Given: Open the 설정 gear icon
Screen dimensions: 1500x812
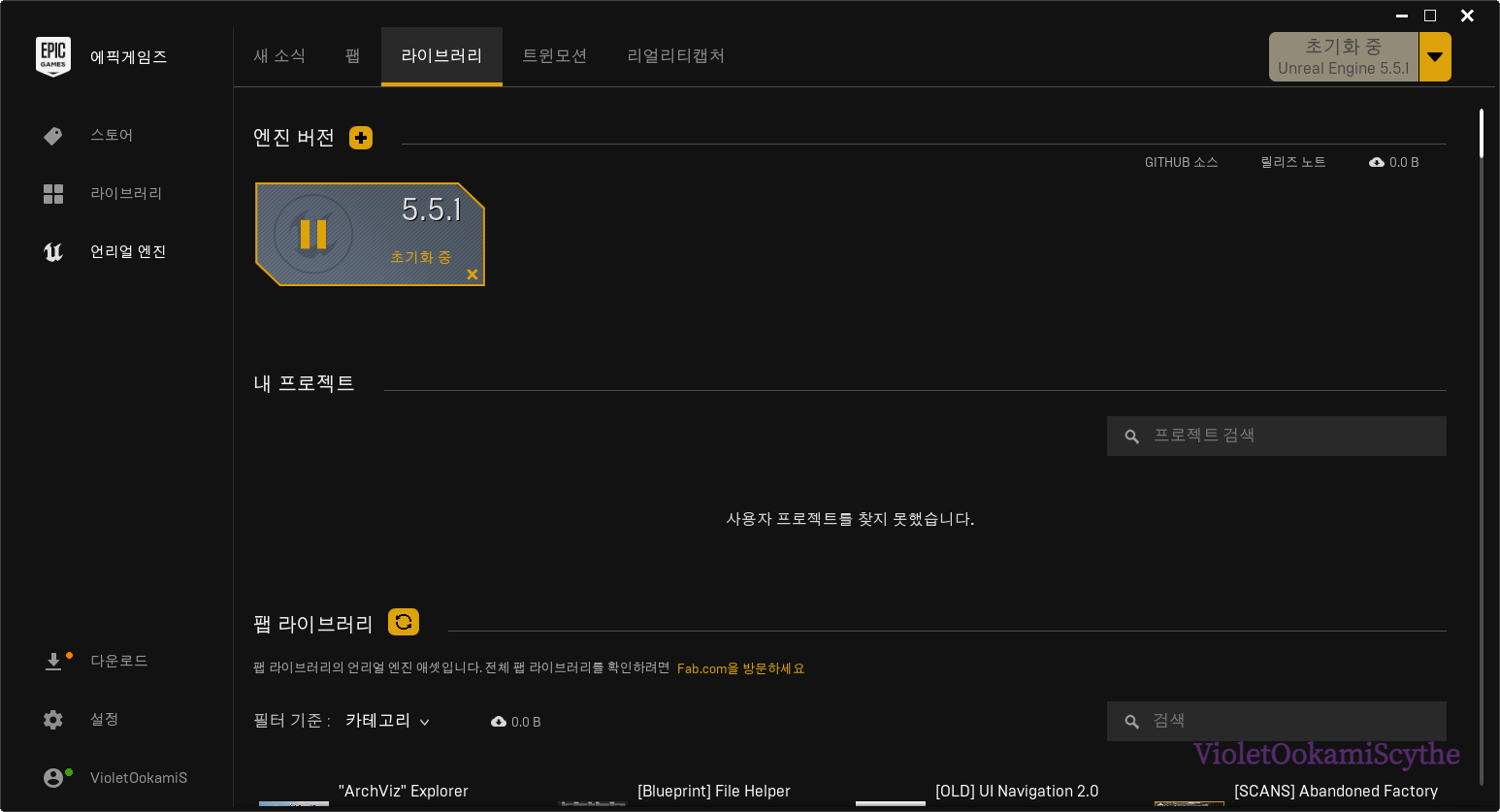Looking at the screenshot, I should pyautogui.click(x=53, y=720).
